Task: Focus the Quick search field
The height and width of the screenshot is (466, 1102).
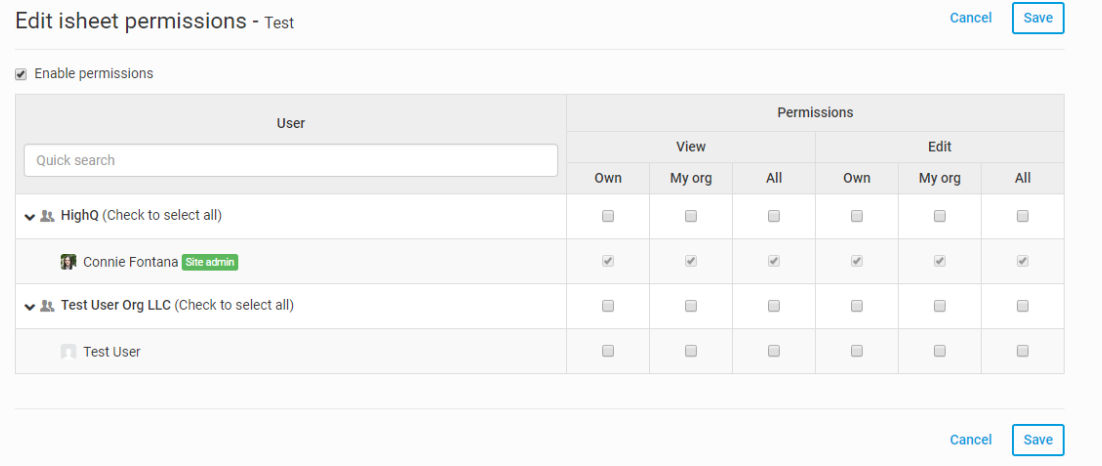Action: [x=291, y=160]
